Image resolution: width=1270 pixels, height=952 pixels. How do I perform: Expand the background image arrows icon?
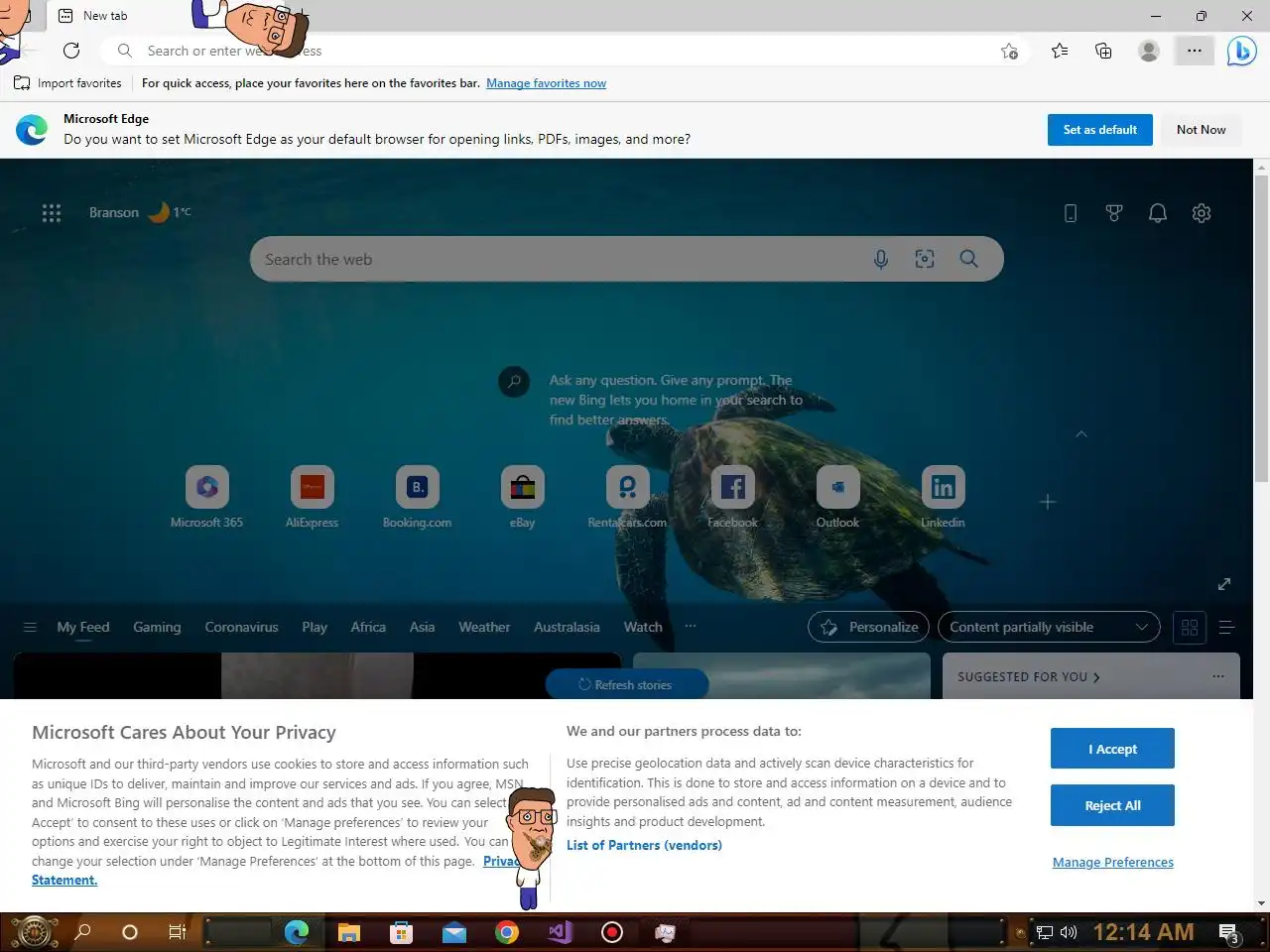1224,584
